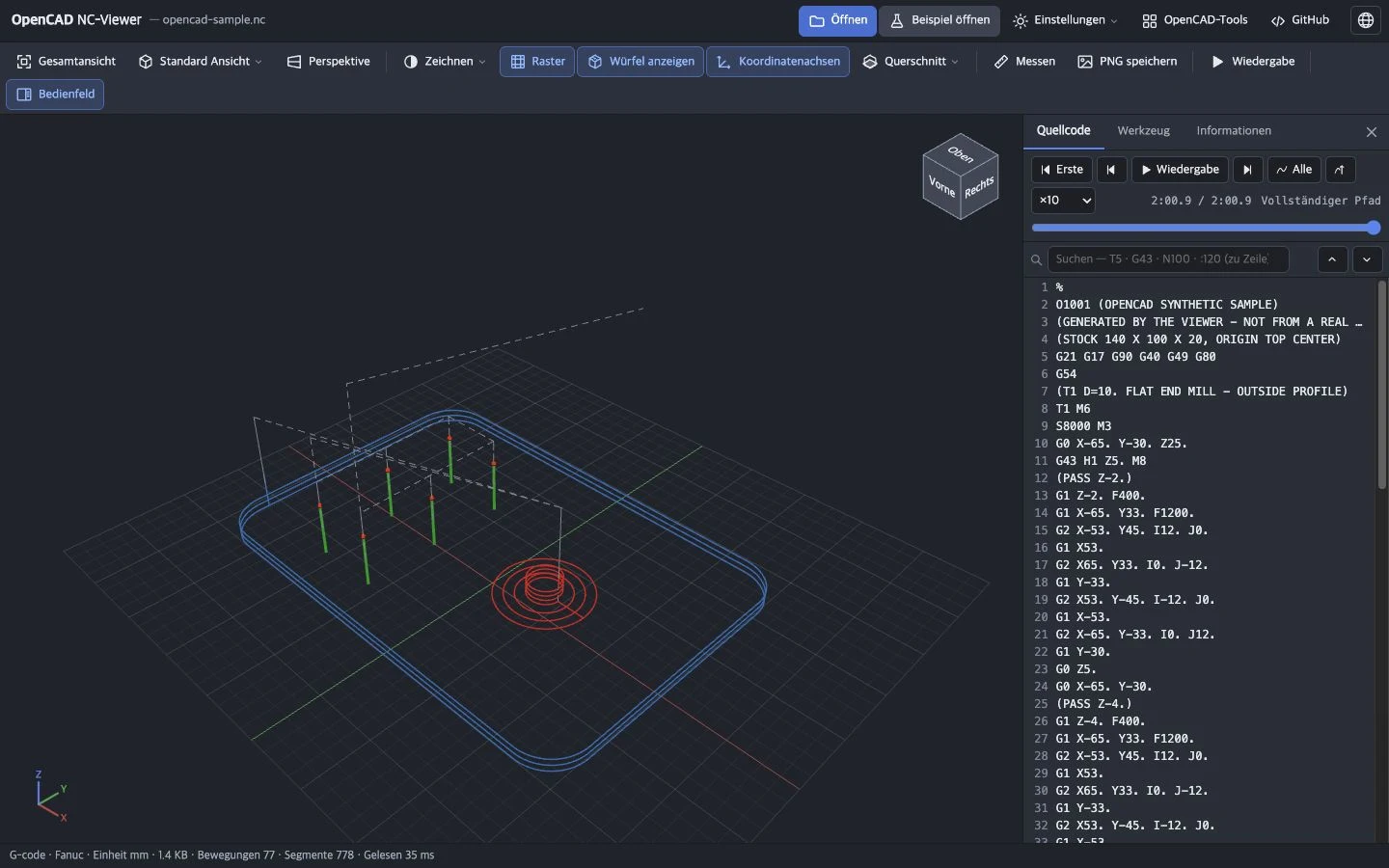1389x868 pixels.
Task: Toggle Perspektive projection mode
Action: [328, 62]
